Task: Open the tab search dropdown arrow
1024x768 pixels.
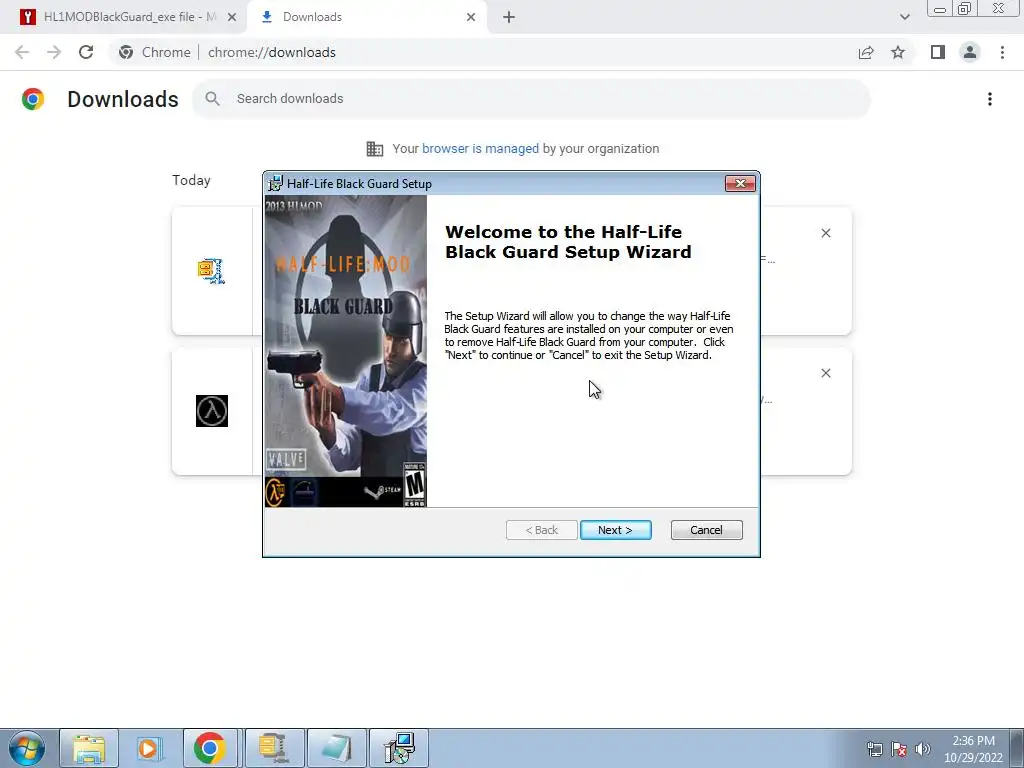Action: click(x=904, y=17)
